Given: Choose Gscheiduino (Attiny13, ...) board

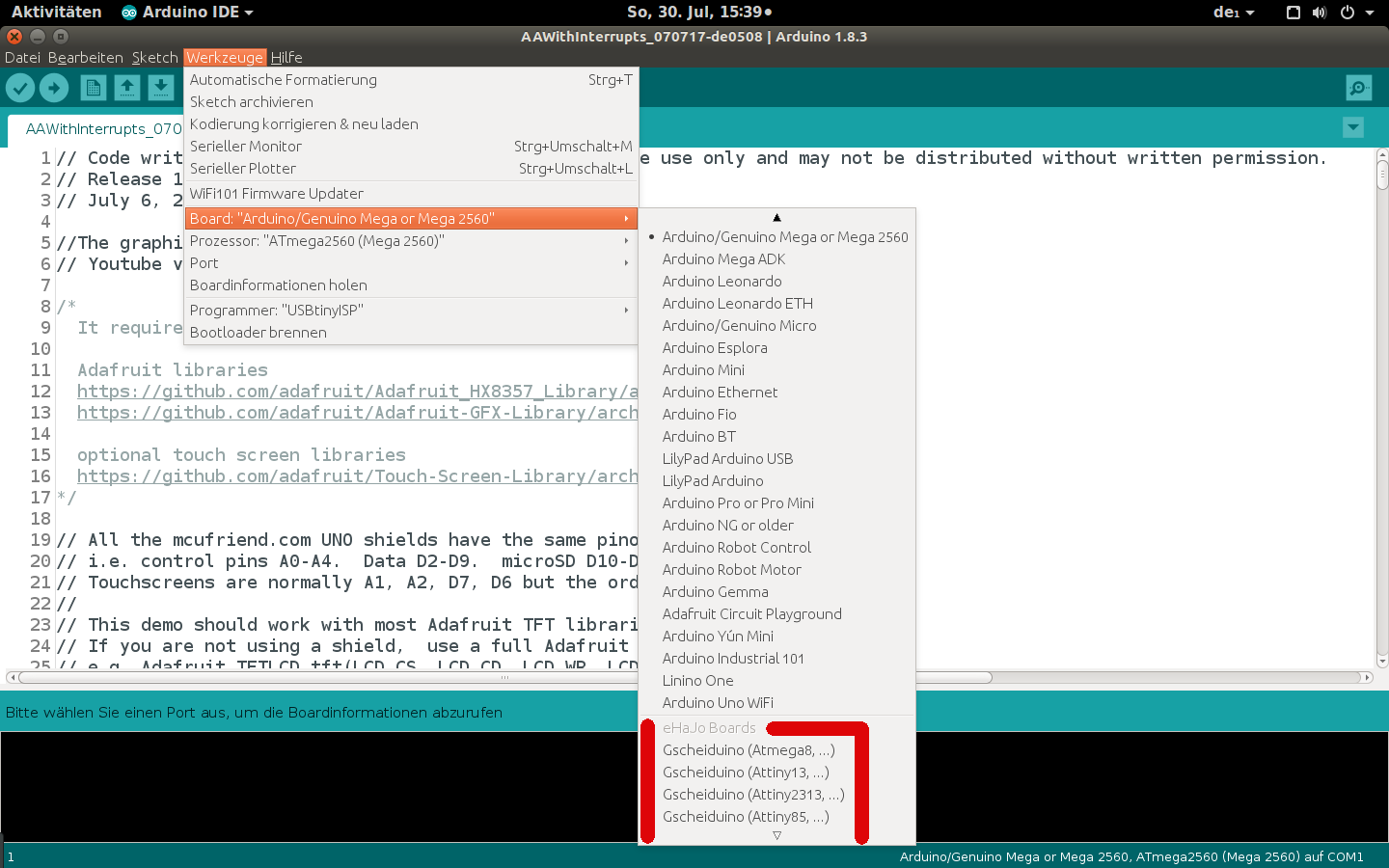Looking at the screenshot, I should tap(777, 773).
